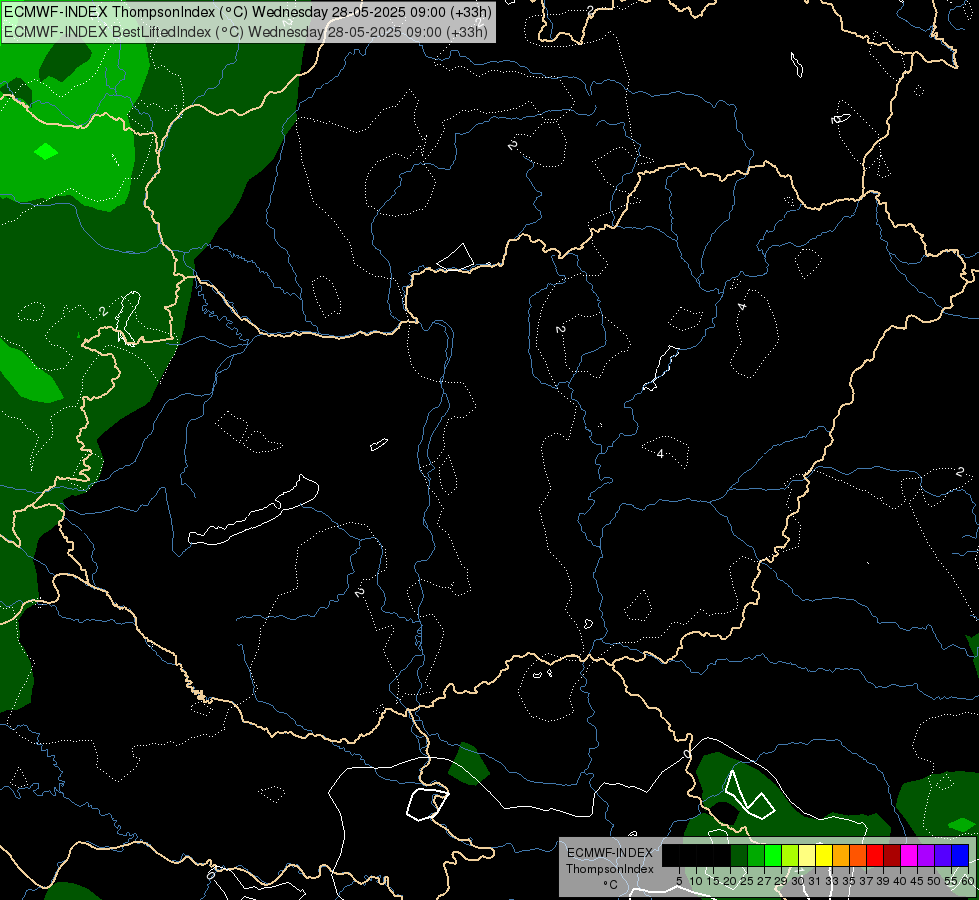
Task: Select the orange-red 35–37 legend swatch
Action: coord(858,855)
